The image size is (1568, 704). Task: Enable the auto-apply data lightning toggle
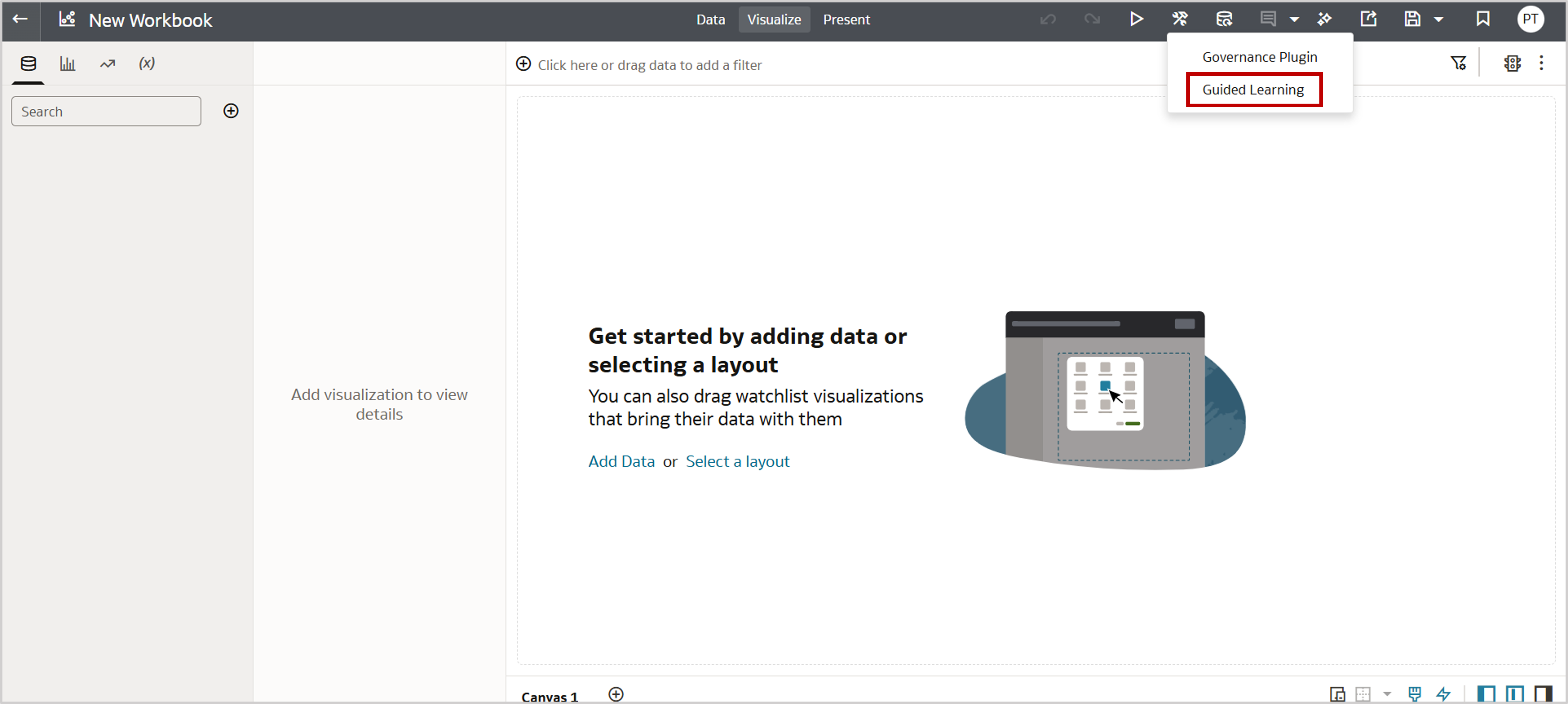pos(1444,694)
